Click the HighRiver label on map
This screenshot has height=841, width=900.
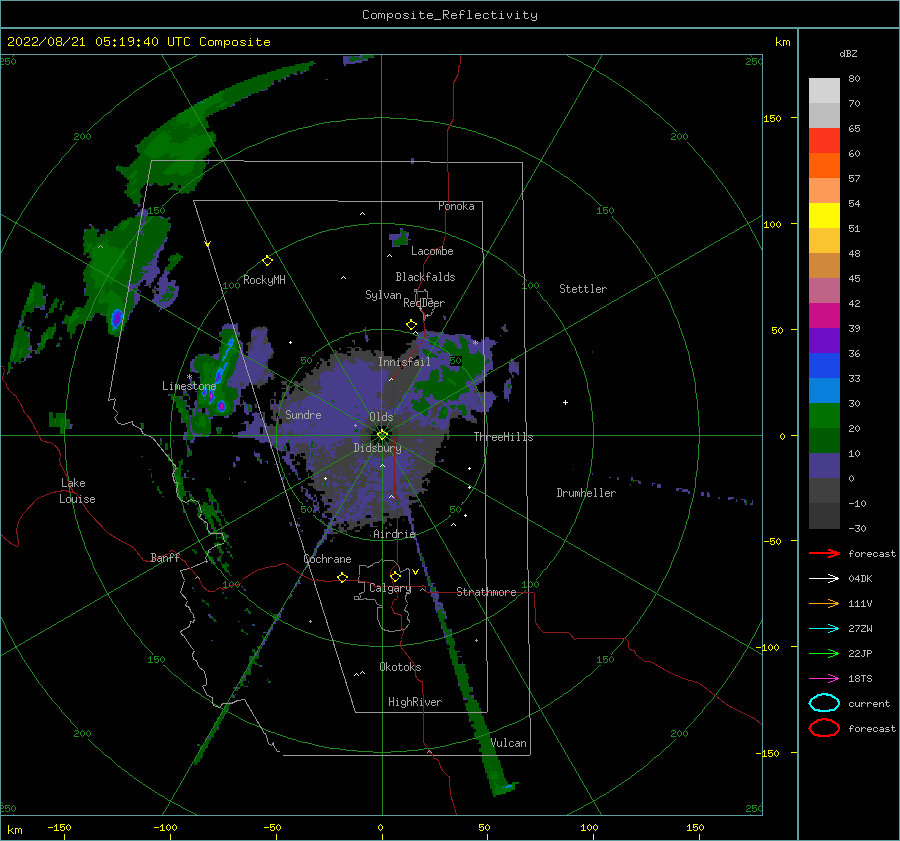[415, 702]
